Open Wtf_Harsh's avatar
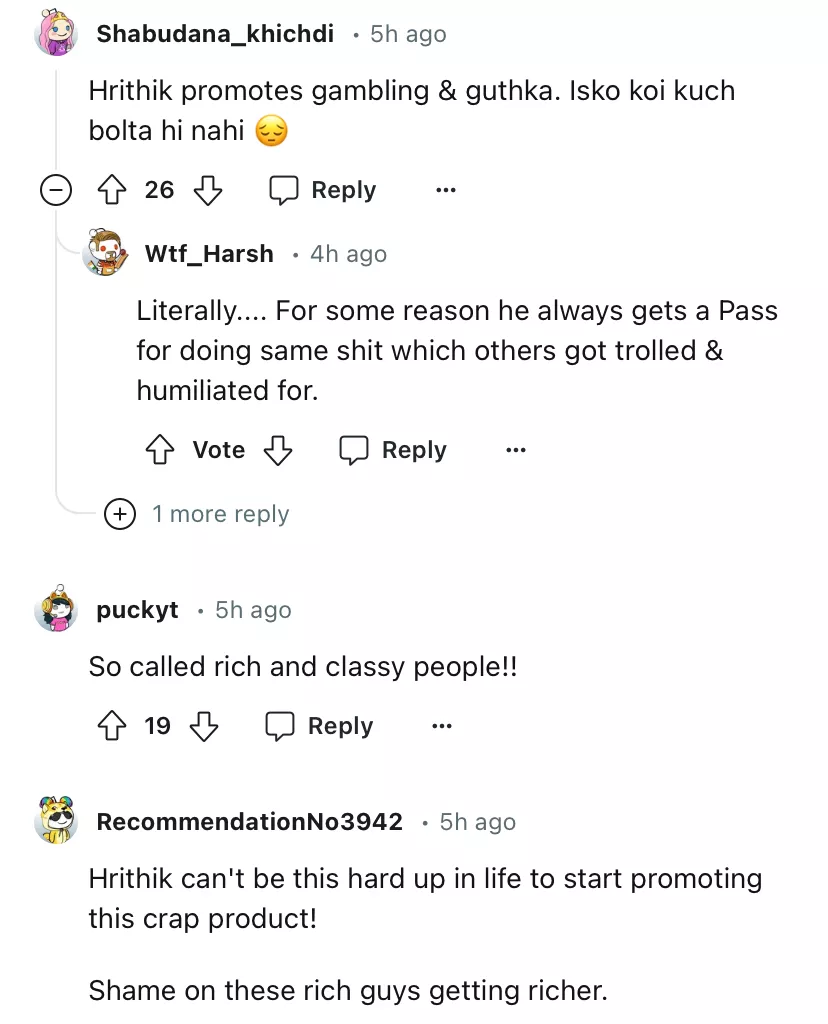Viewport: 828px width, 1024px height. pyautogui.click(x=105, y=254)
